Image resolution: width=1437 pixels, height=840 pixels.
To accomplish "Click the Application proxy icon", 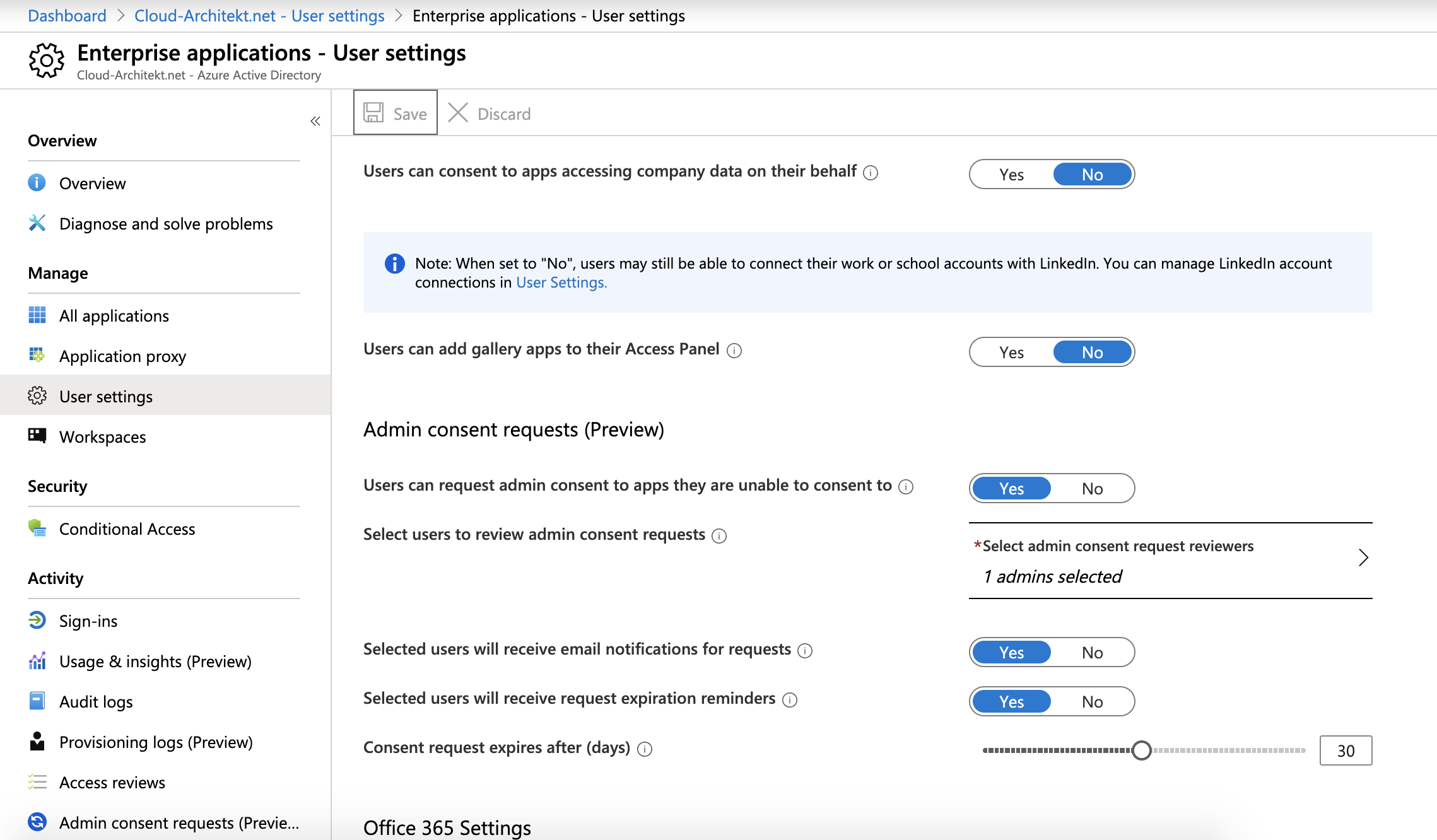I will (x=37, y=356).
